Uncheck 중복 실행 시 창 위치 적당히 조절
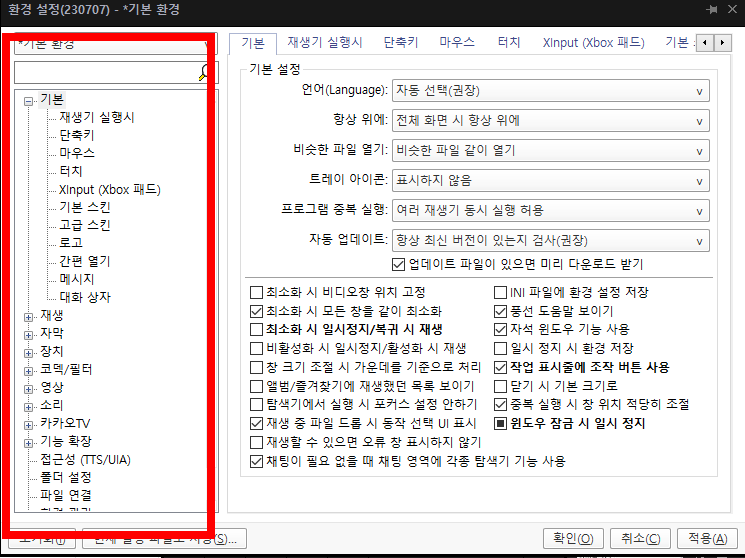The width and height of the screenshot is (745, 558). 500,404
